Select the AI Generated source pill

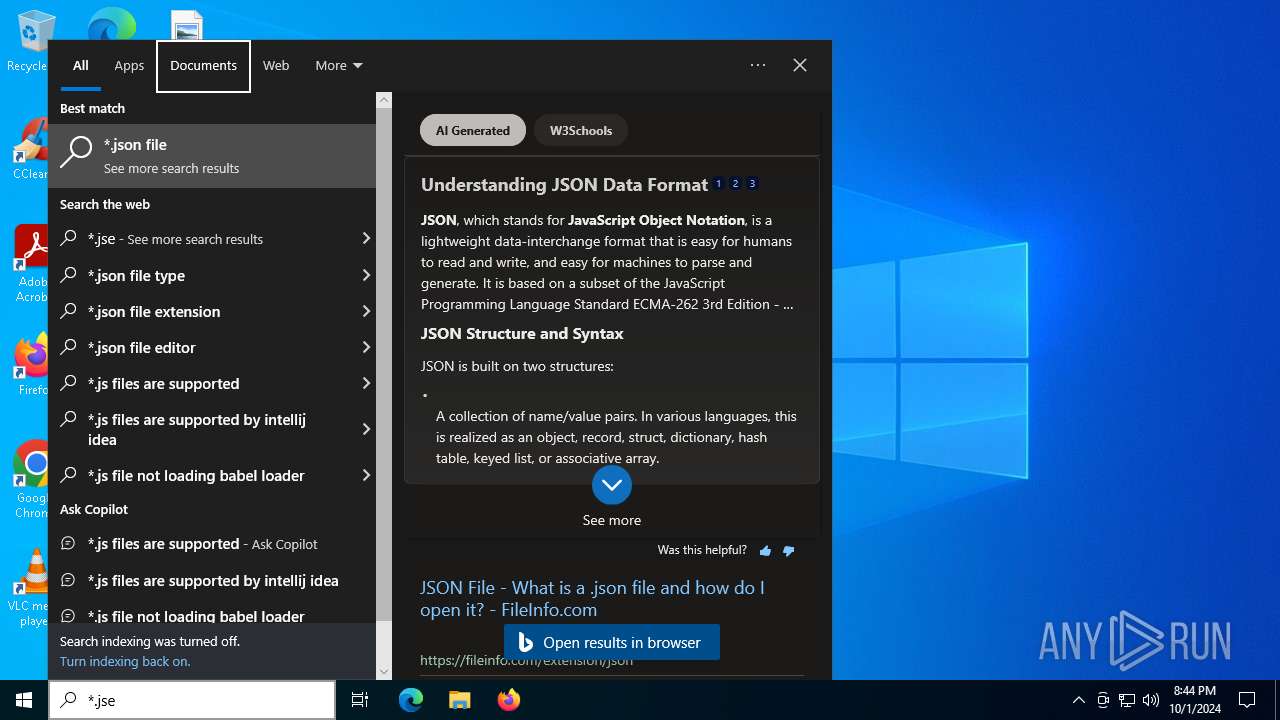pyautogui.click(x=473, y=130)
